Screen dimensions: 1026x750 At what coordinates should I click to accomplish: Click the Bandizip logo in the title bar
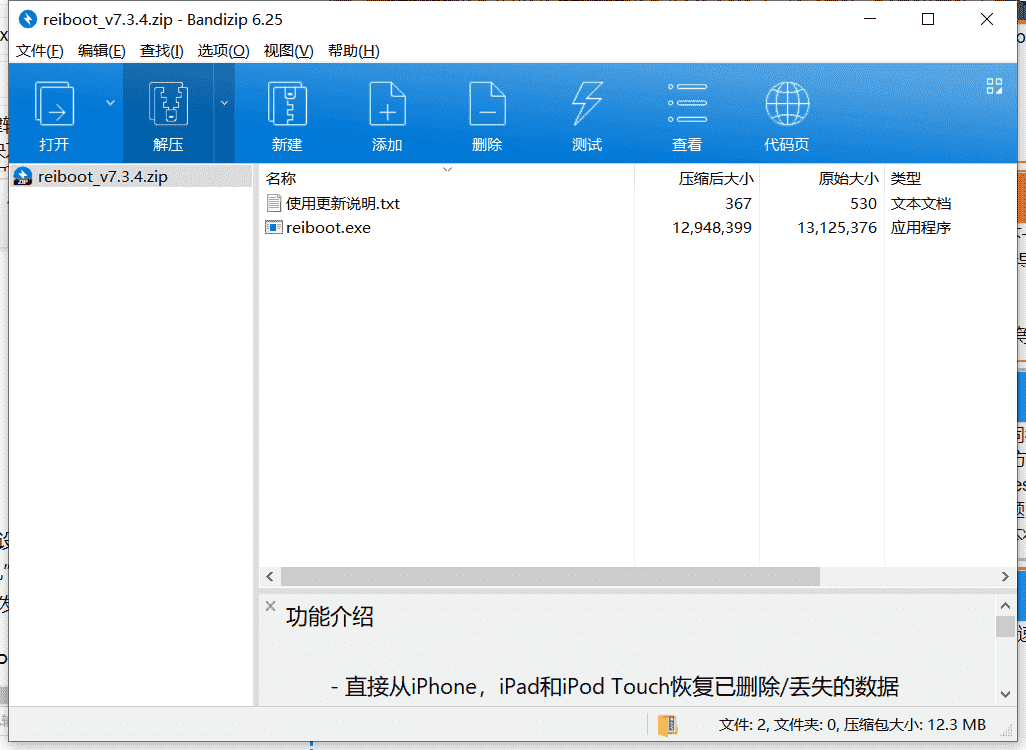click(x=27, y=20)
